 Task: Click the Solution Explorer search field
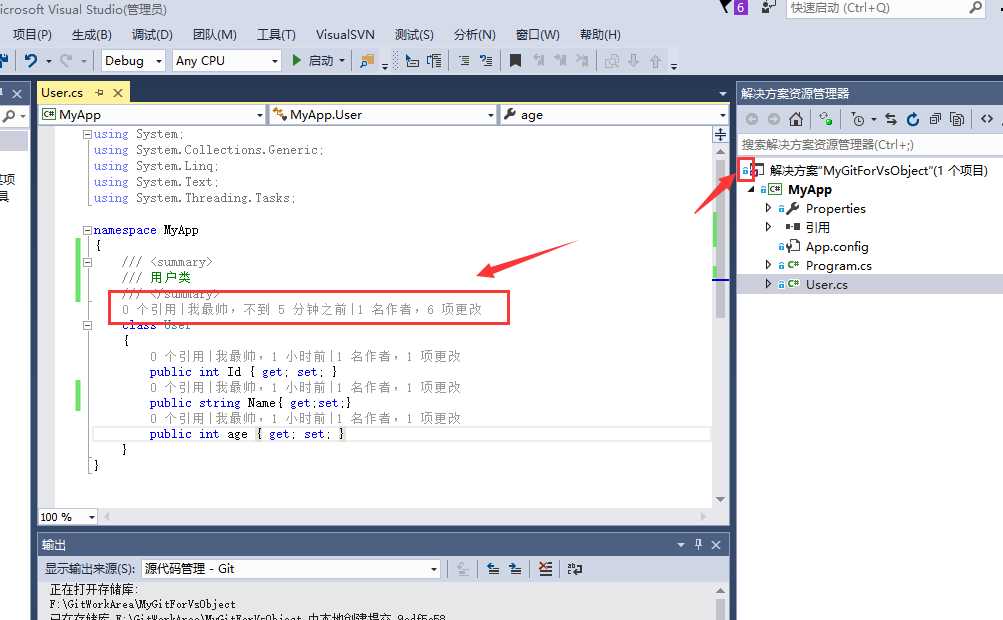(870, 145)
